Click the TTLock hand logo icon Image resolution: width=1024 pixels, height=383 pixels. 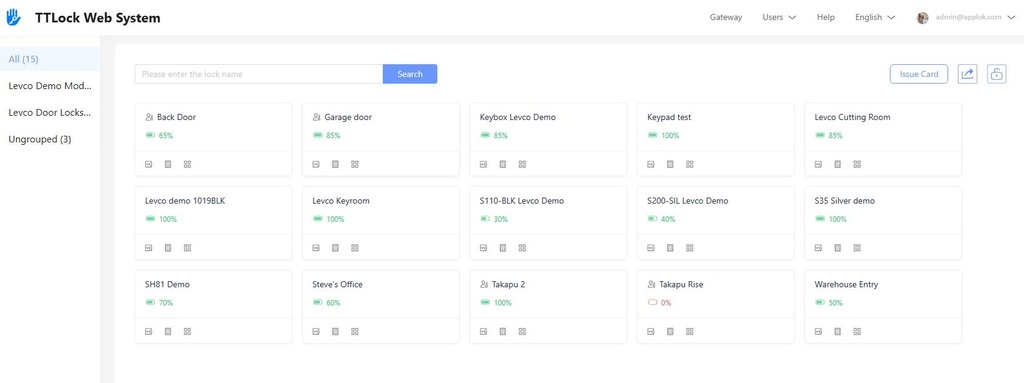(x=13, y=18)
